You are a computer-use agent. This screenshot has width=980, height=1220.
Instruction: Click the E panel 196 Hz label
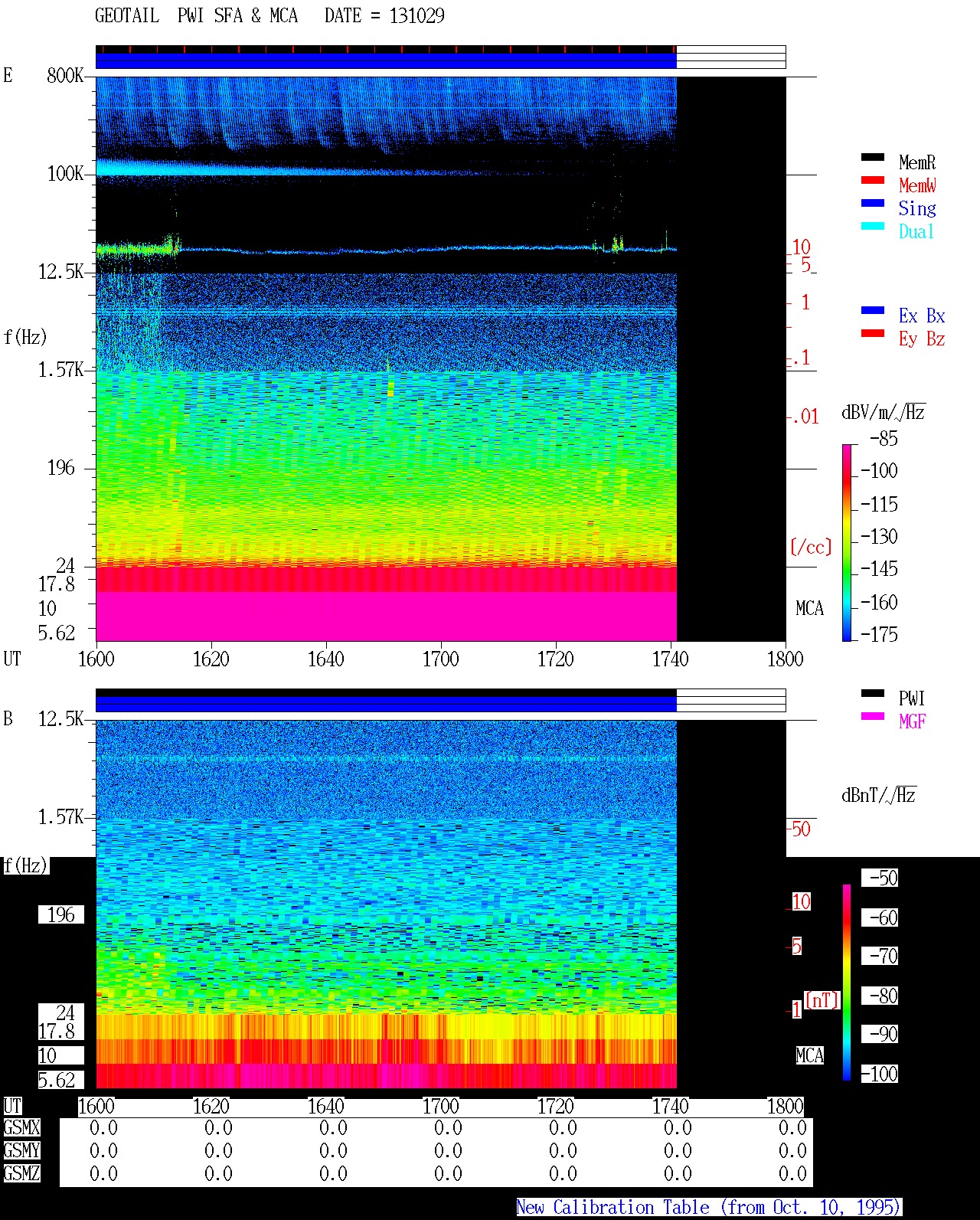tap(61, 468)
